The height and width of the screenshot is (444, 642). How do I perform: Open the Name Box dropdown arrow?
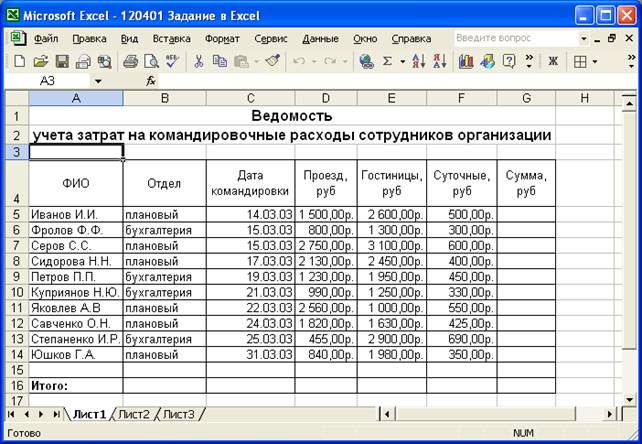pos(98,81)
